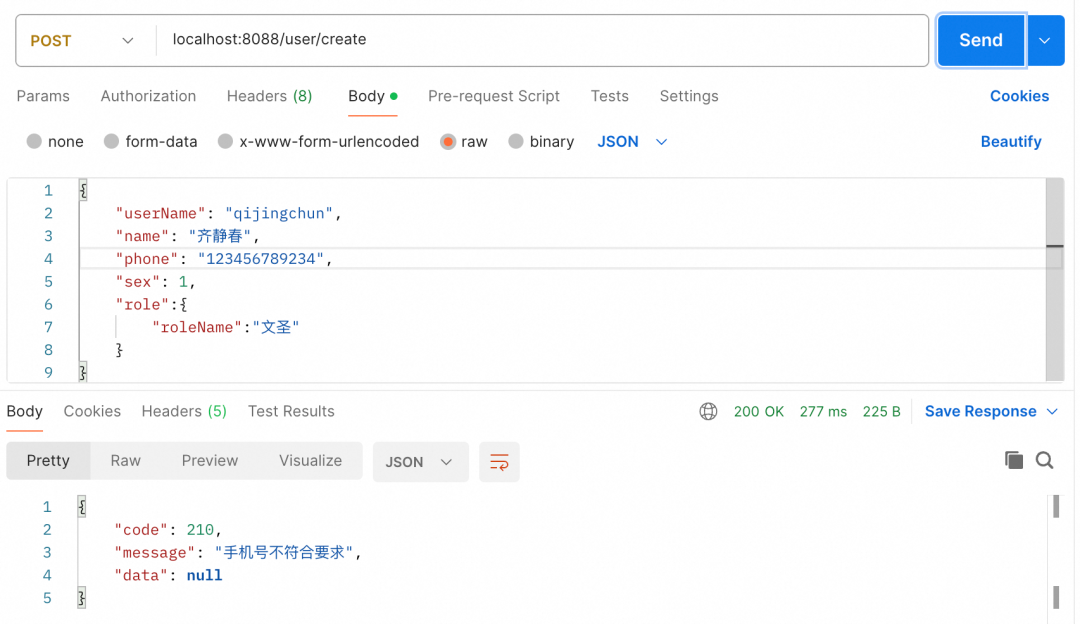Beautify the request body JSON
This screenshot has width=1080, height=624.
click(x=1011, y=141)
